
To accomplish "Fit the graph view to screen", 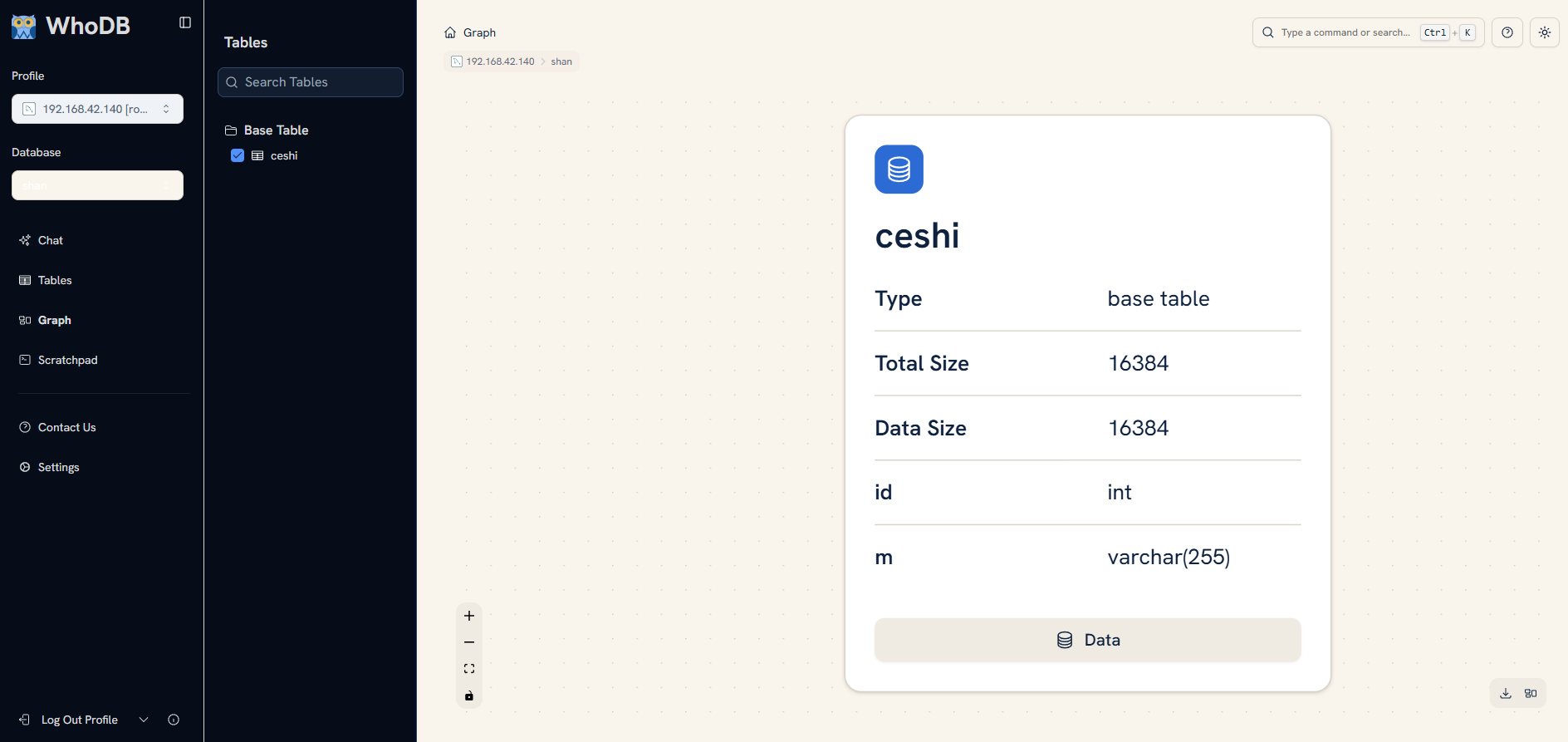I will coord(469,669).
